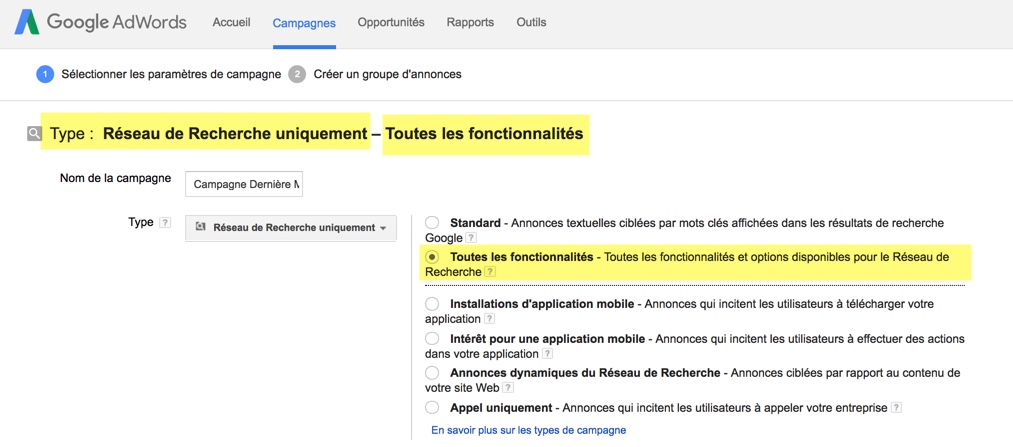Open help icon after 'dans votre application'
This screenshot has width=1013, height=447.
click(548, 354)
